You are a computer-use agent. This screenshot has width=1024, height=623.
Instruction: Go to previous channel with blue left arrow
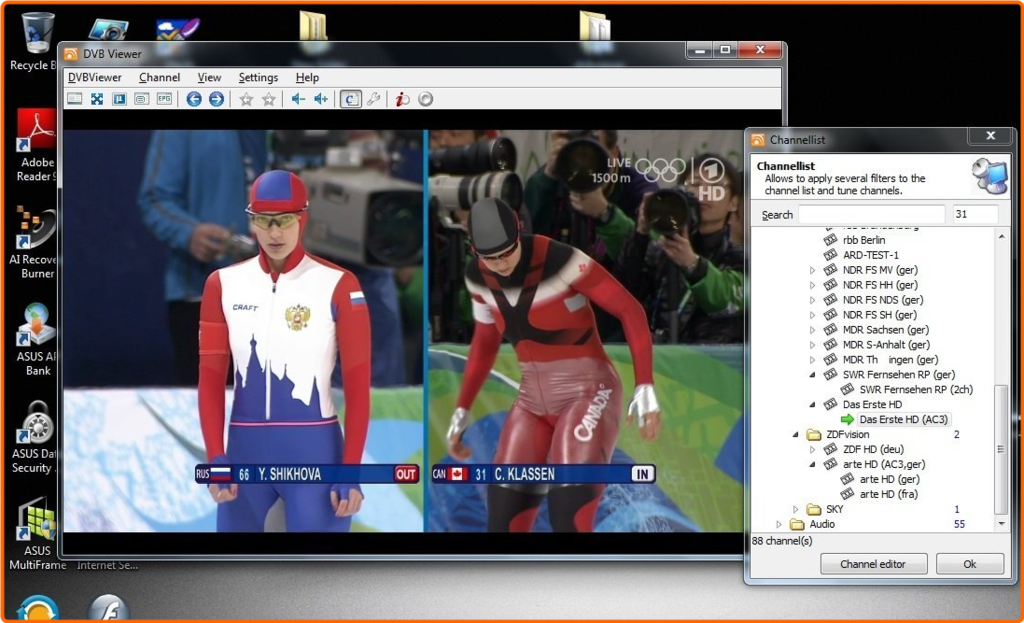194,99
